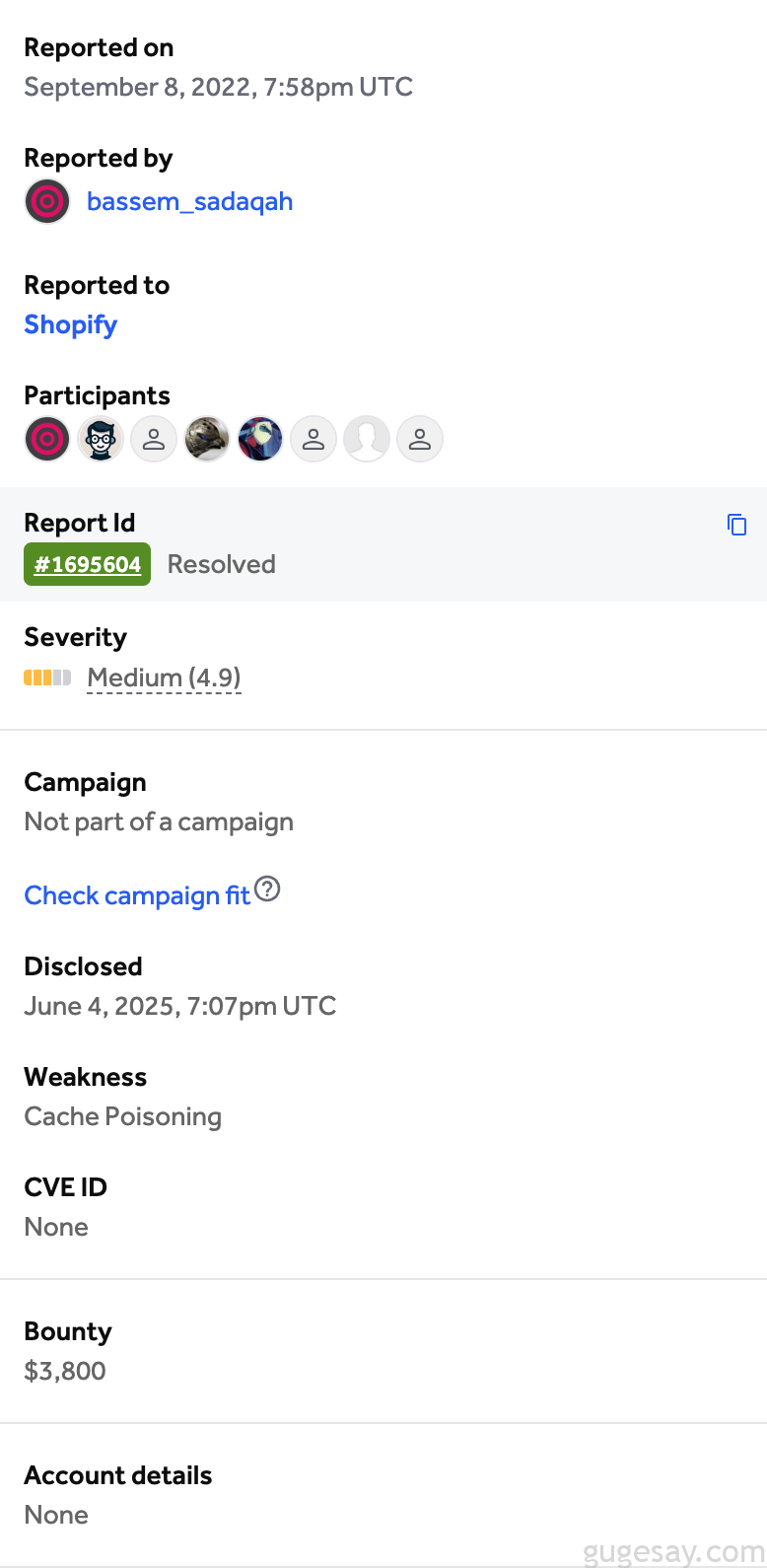Open the glasses-wearing cartoon participant avatar

tap(101, 439)
